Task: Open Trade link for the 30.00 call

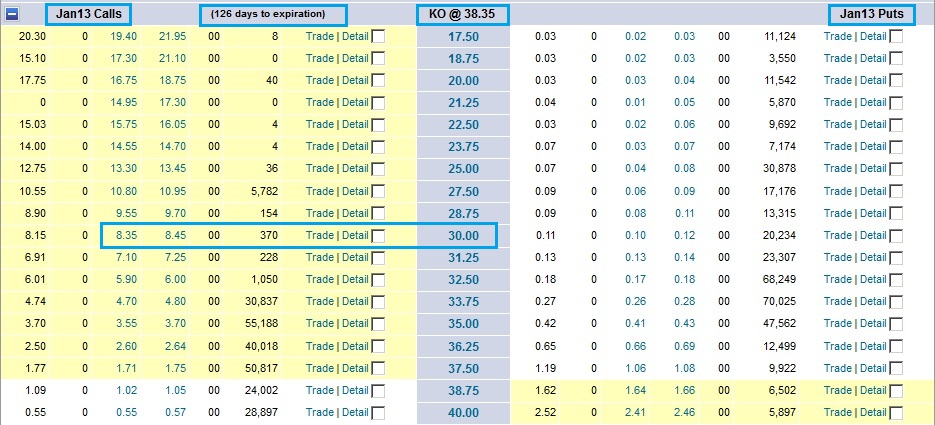Action: [x=320, y=235]
